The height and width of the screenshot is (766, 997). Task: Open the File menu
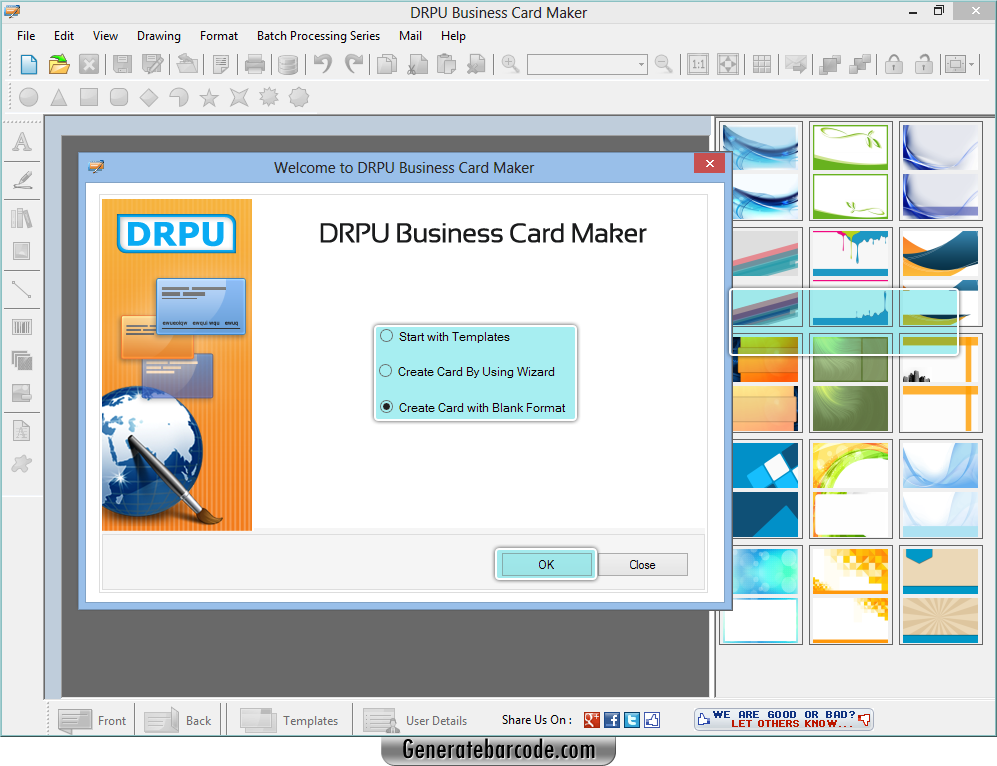click(26, 36)
